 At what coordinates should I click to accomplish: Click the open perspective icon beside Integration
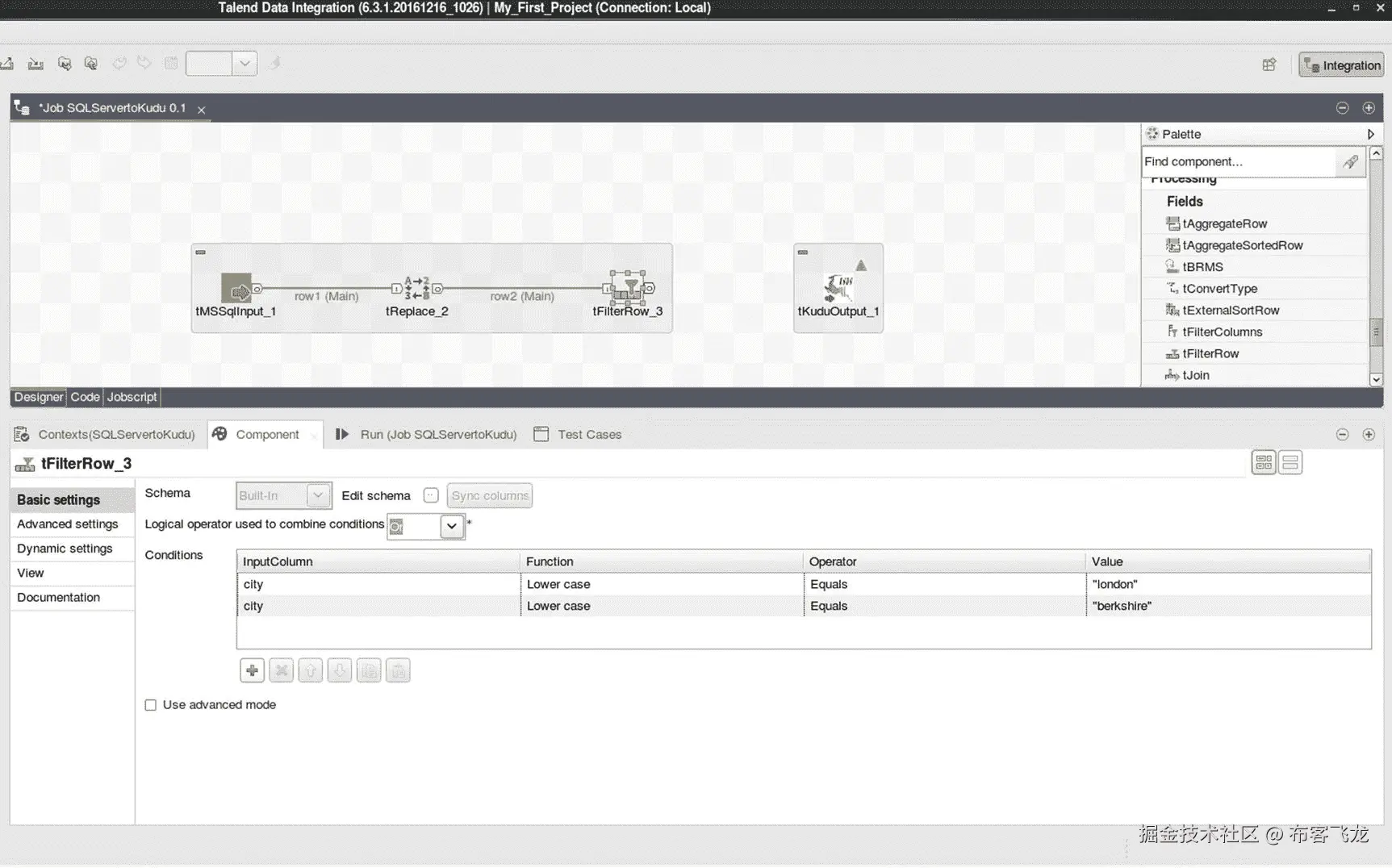[1269, 65]
